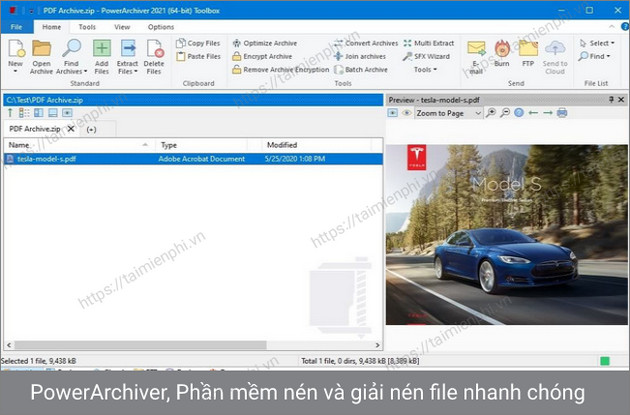The height and width of the screenshot is (415, 630).
Task: Click Join archives tool
Action: [360, 56]
